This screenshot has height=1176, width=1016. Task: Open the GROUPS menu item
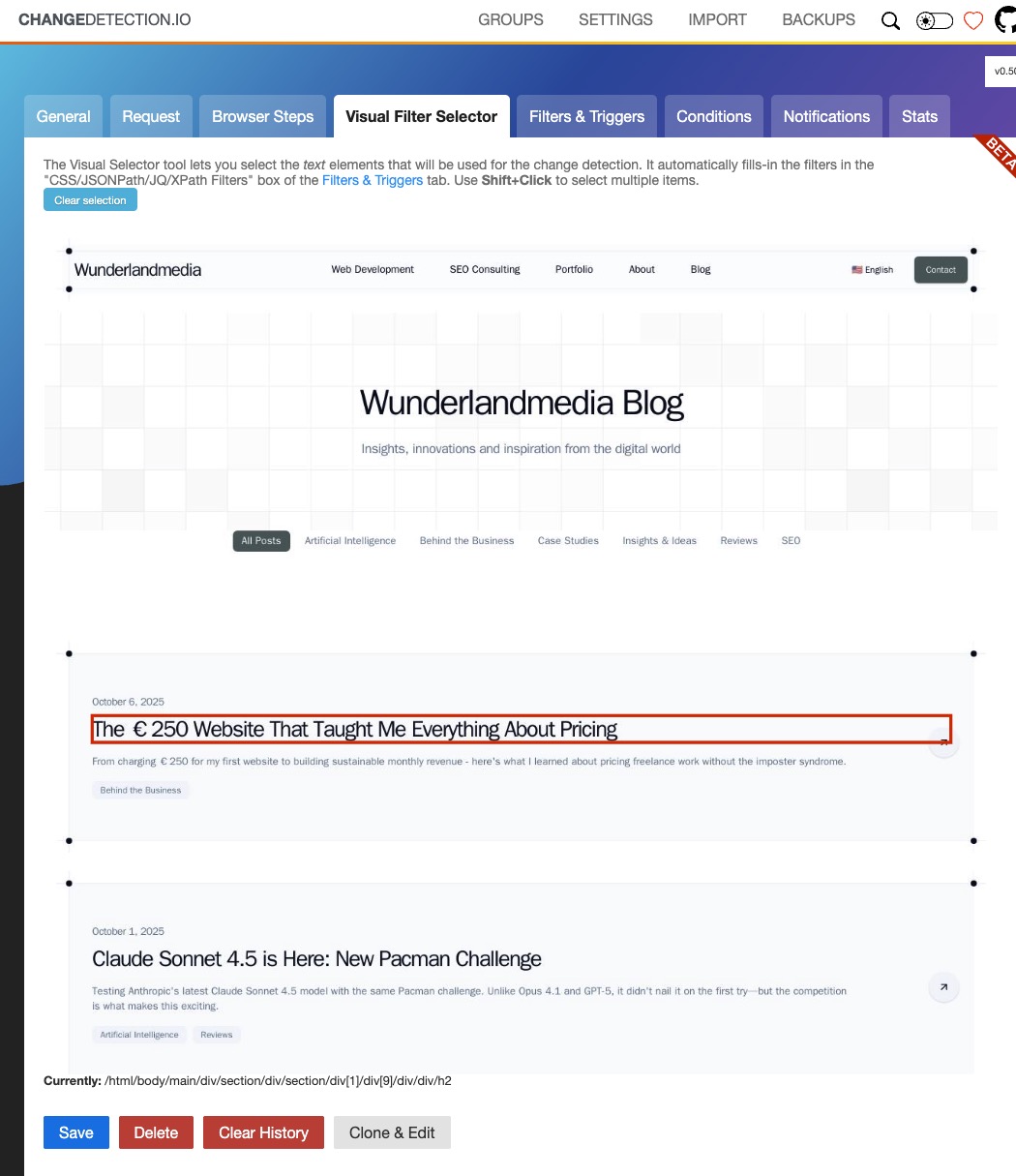click(511, 19)
